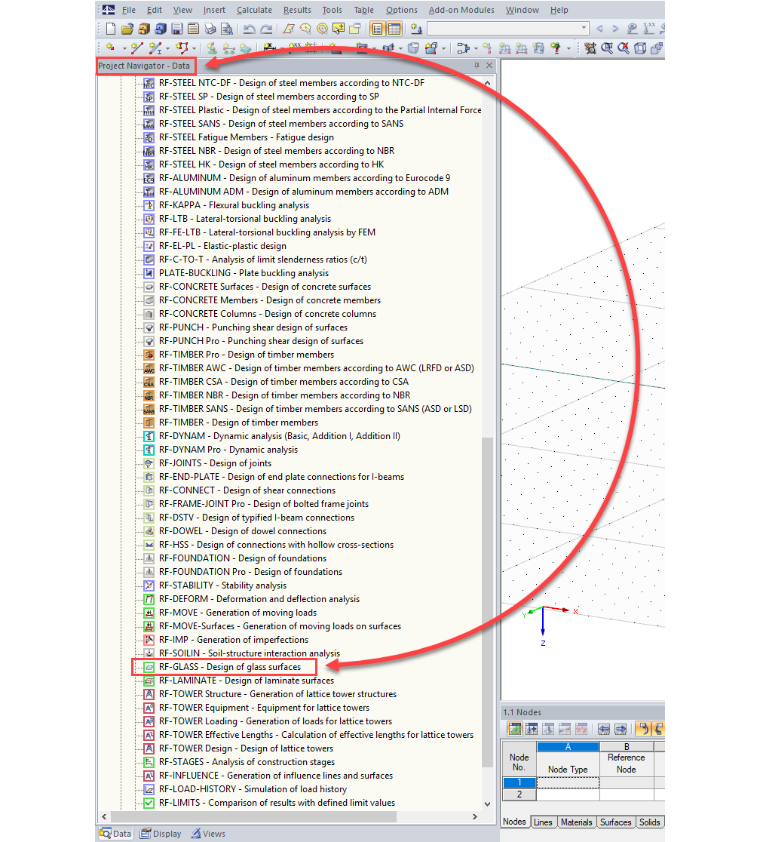Open the Results menu
The width and height of the screenshot is (760, 842).
pos(297,10)
